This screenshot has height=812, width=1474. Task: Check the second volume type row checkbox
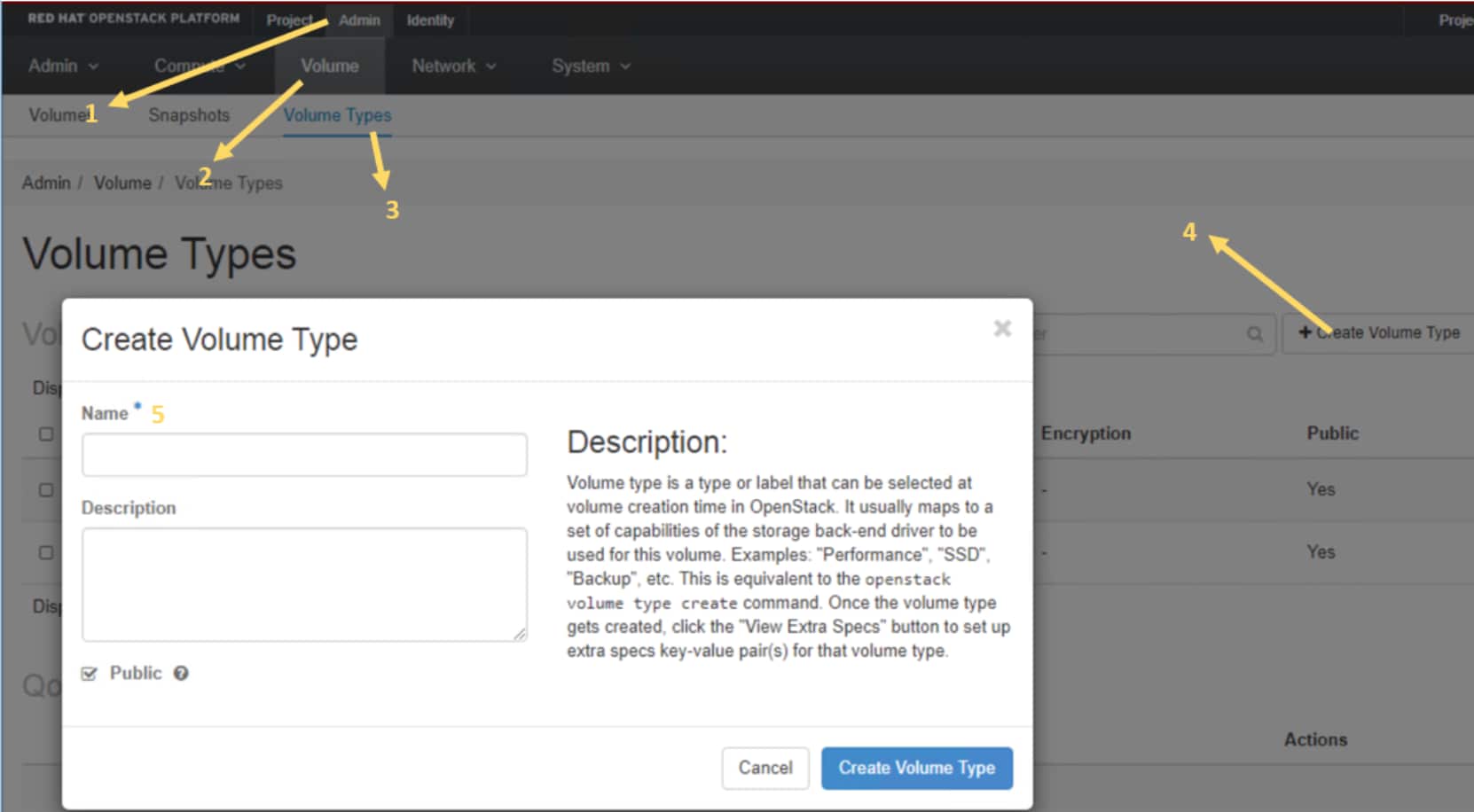tap(46, 552)
